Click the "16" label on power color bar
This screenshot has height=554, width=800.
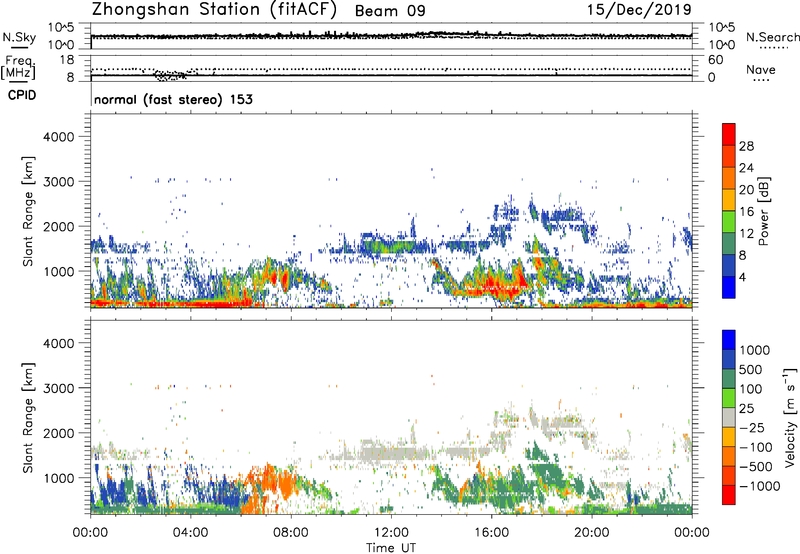[x=746, y=212]
